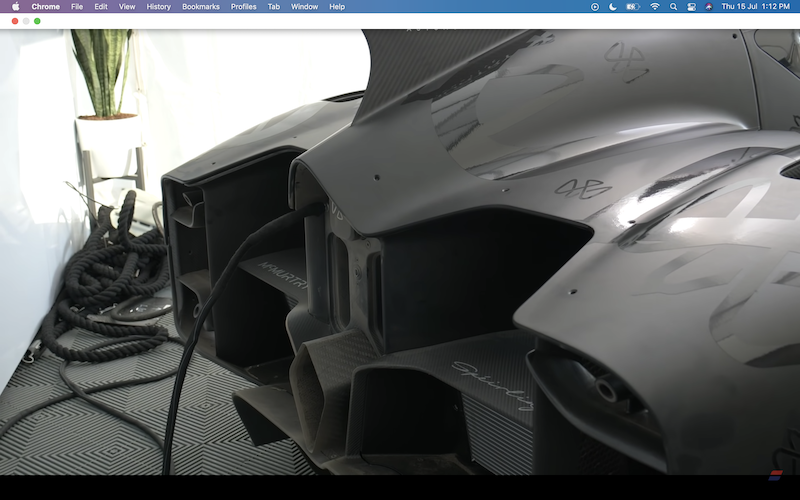Open the Help menu

coord(337,6)
